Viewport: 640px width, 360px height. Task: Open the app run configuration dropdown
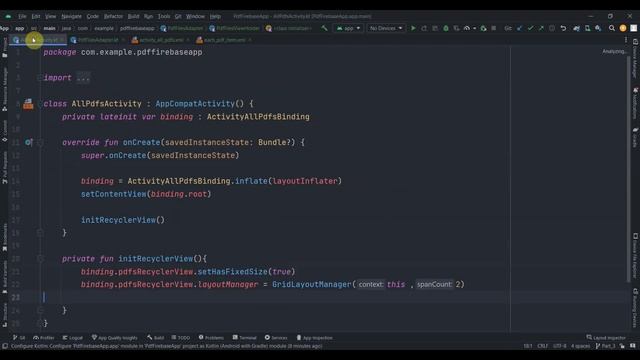348,28
